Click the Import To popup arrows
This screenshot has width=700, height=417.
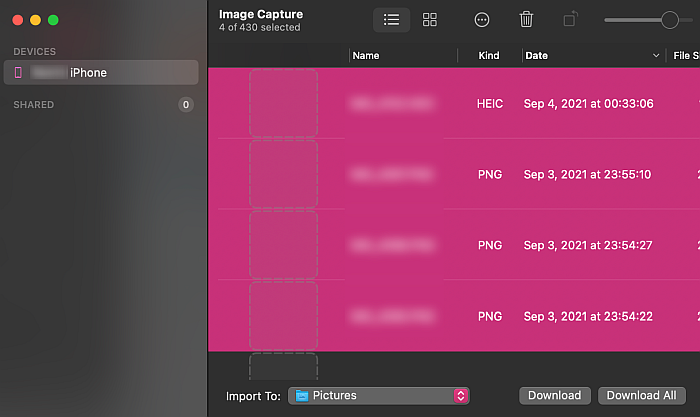(x=461, y=396)
